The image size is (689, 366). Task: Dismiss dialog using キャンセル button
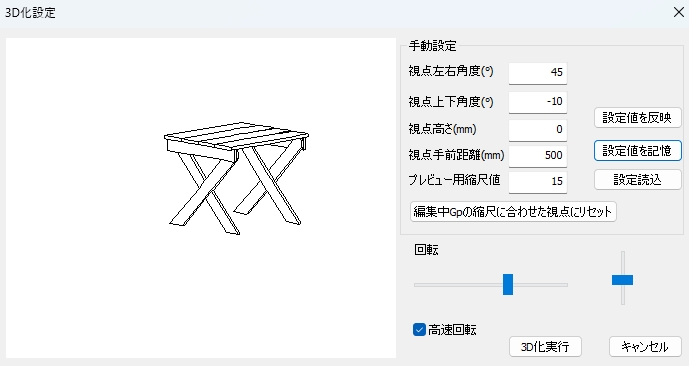pyautogui.click(x=645, y=347)
